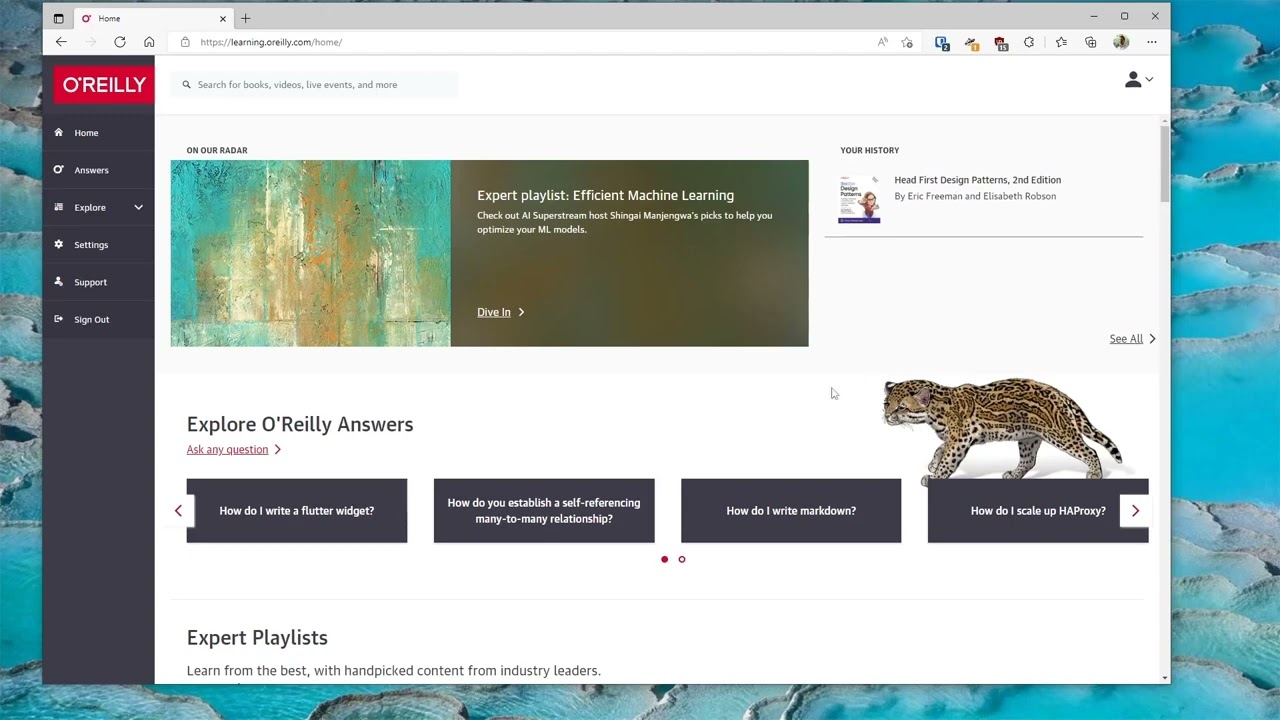
Task: Open browser Settings and more menu
Action: coord(1152,42)
